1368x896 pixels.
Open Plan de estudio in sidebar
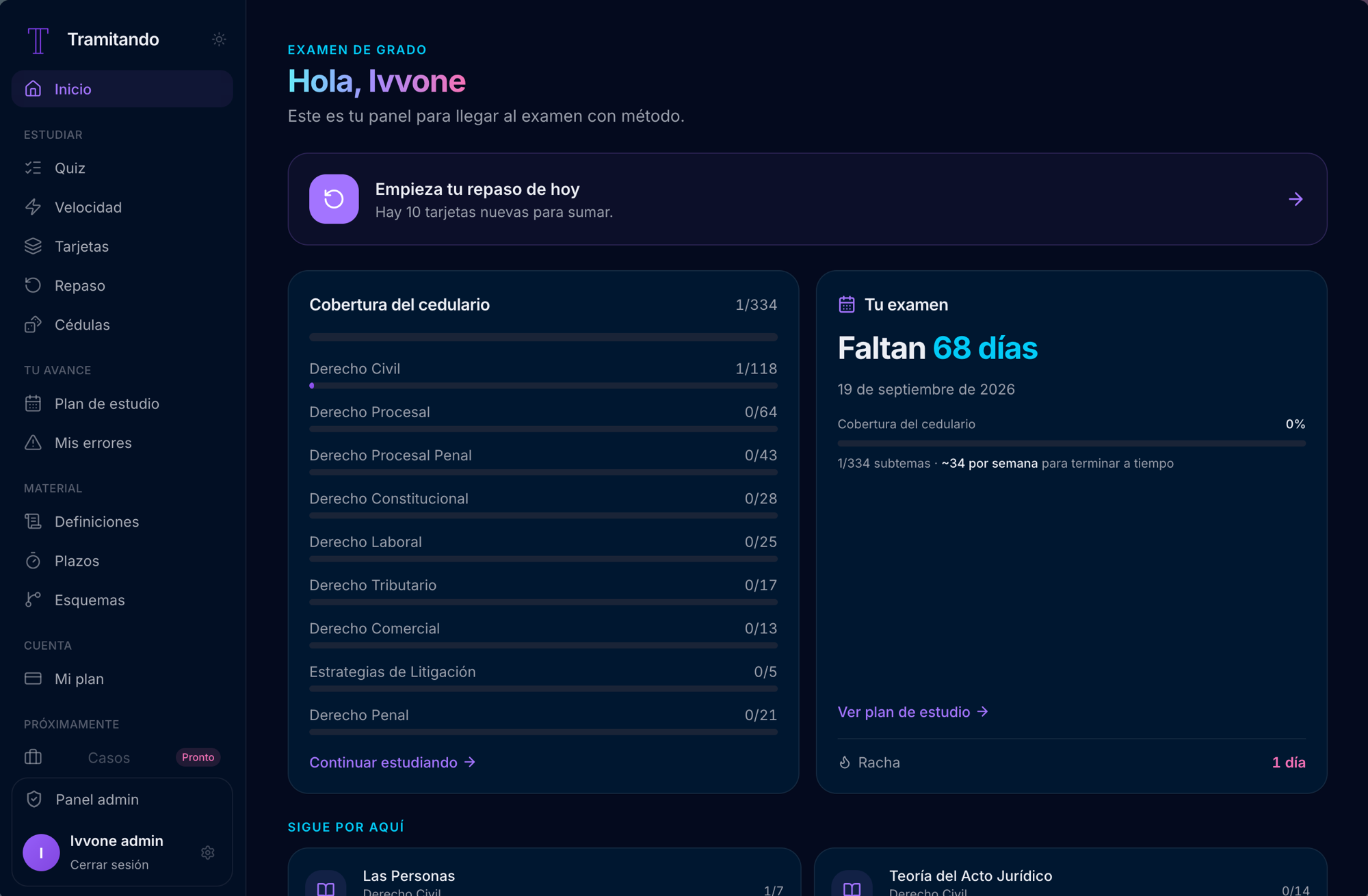[122, 404]
